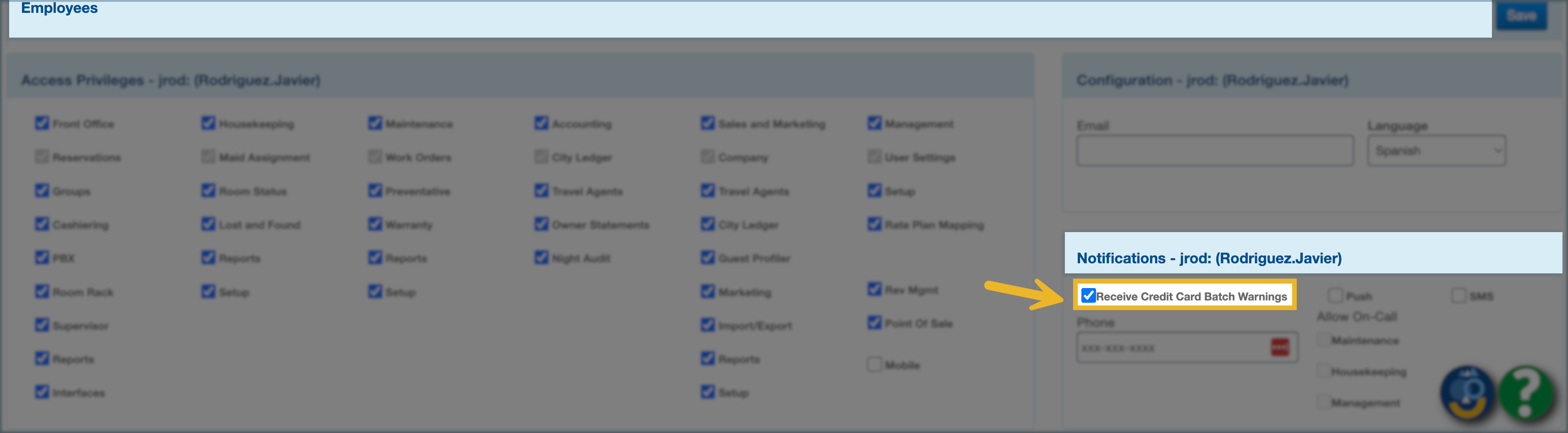Uncheck the Lost and Found checkbox
The height and width of the screenshot is (433, 1568).
pyautogui.click(x=208, y=224)
